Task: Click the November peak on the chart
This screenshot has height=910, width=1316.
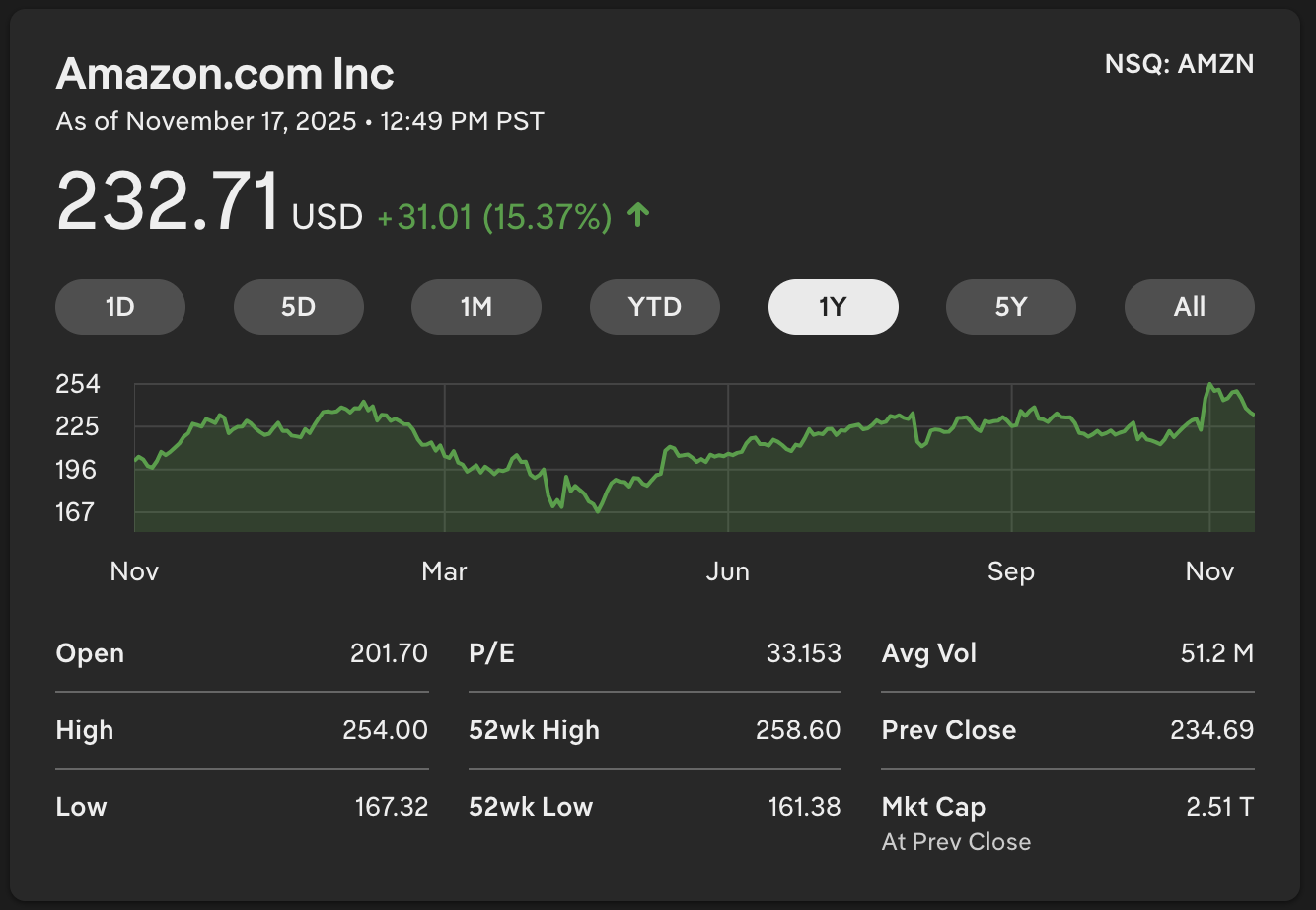Action: (1210, 385)
